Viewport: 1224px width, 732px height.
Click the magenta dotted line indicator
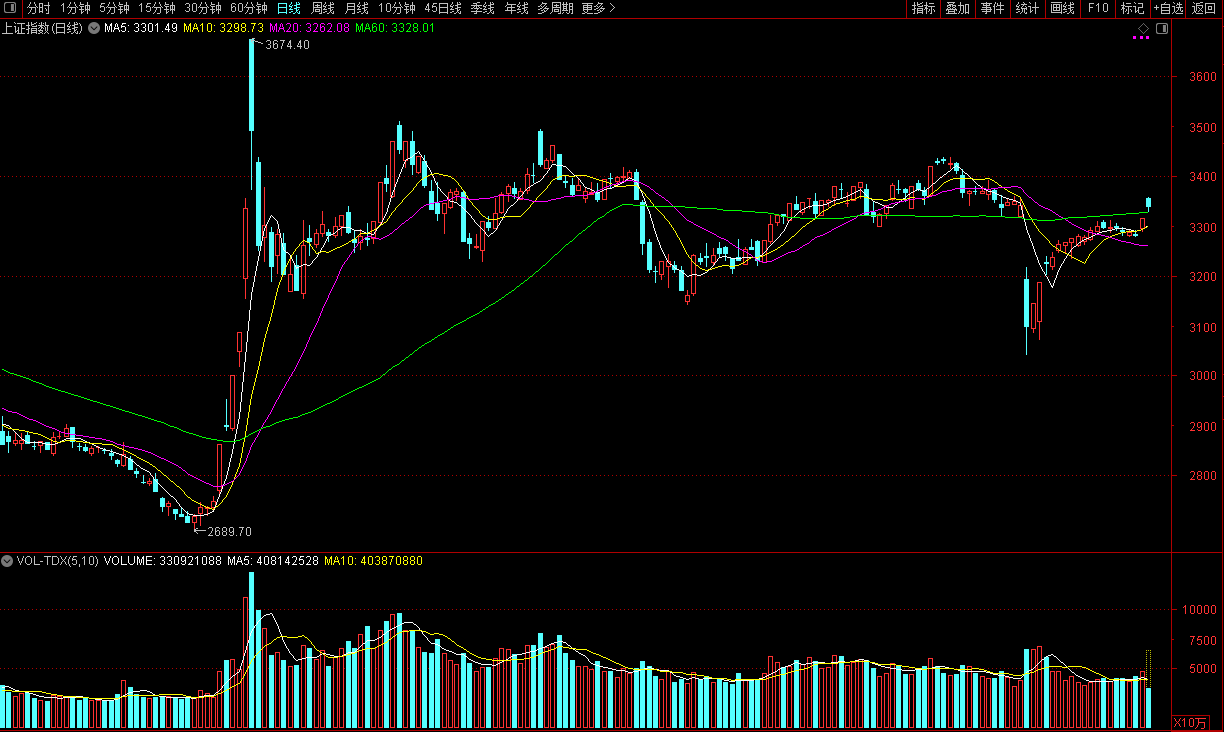1141,38
